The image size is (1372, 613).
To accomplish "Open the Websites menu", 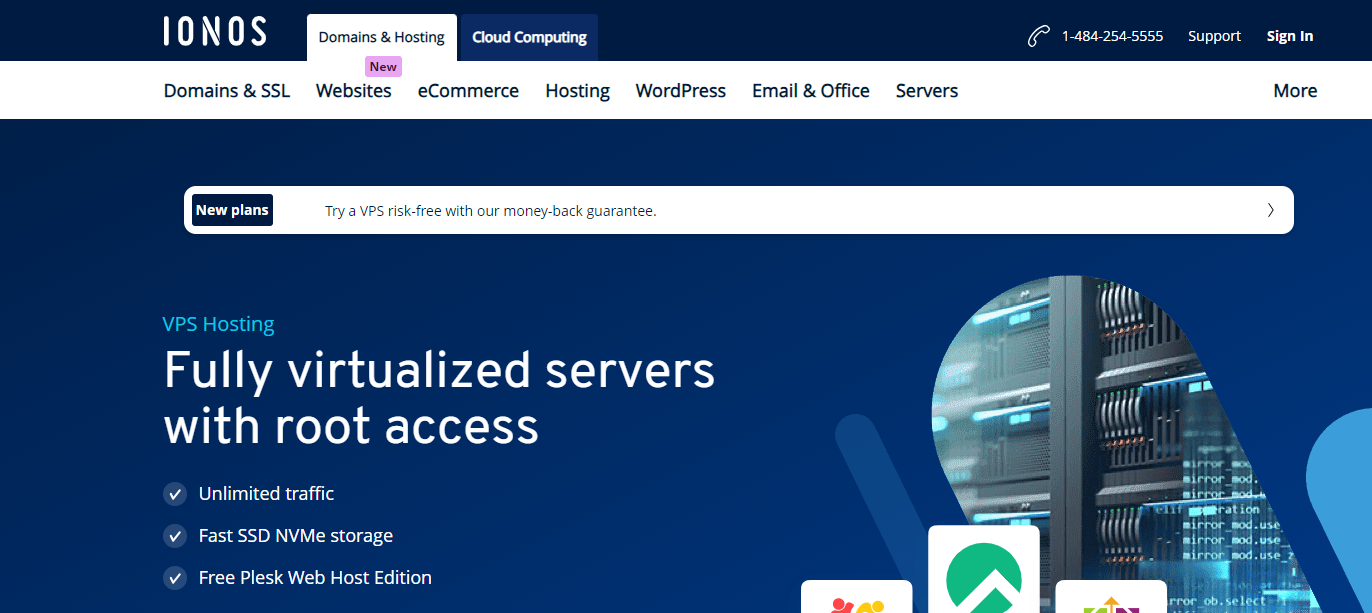I will tap(354, 90).
